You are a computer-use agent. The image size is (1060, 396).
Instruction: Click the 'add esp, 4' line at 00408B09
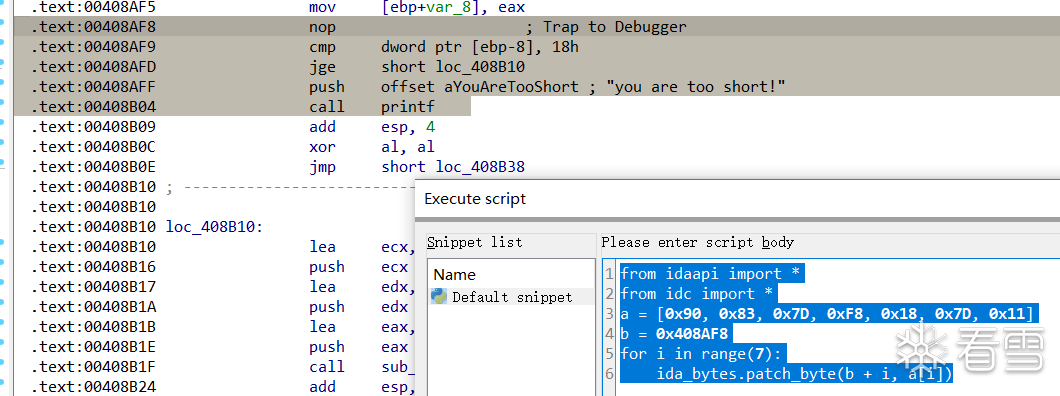(x=372, y=127)
